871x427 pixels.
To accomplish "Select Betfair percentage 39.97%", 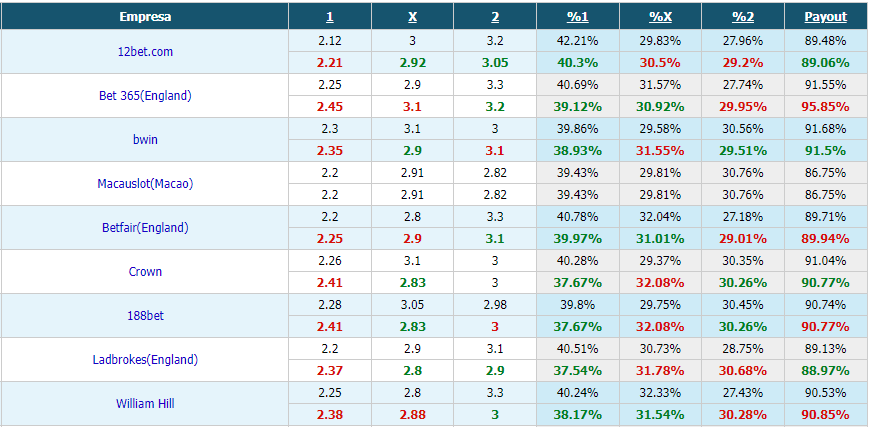I will (x=578, y=239).
